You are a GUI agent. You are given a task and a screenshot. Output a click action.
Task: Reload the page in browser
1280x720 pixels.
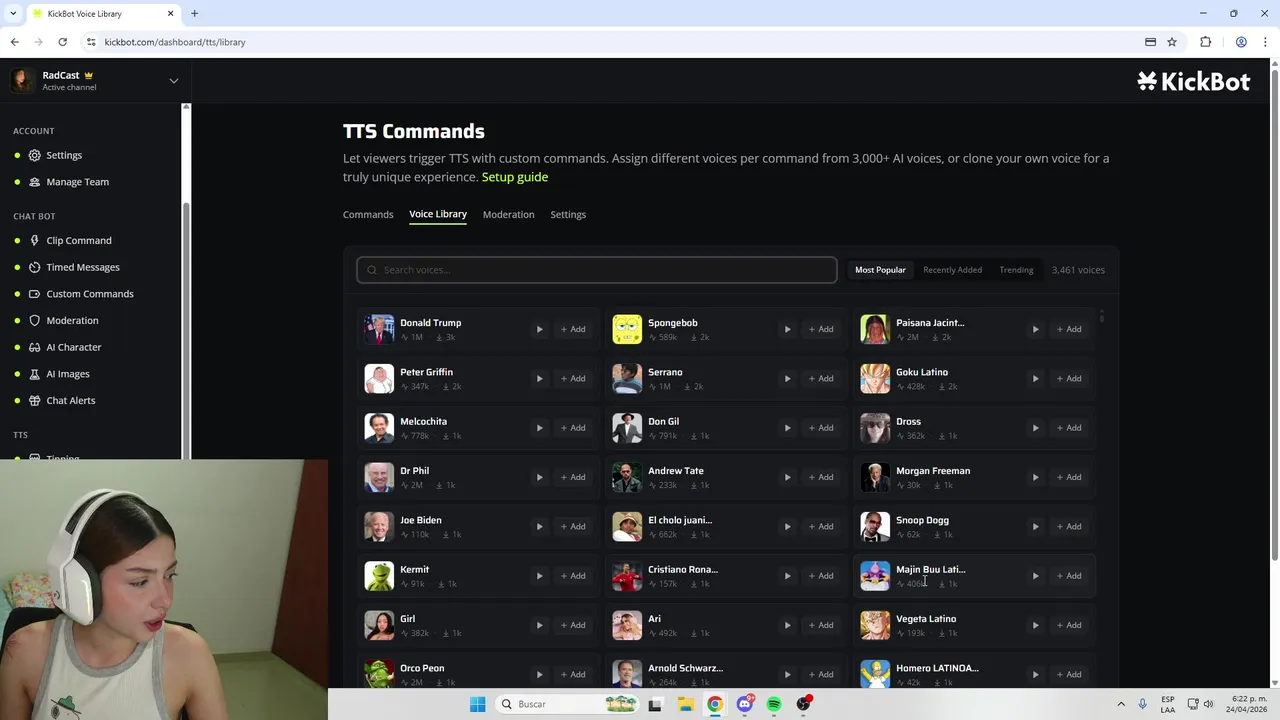(62, 42)
